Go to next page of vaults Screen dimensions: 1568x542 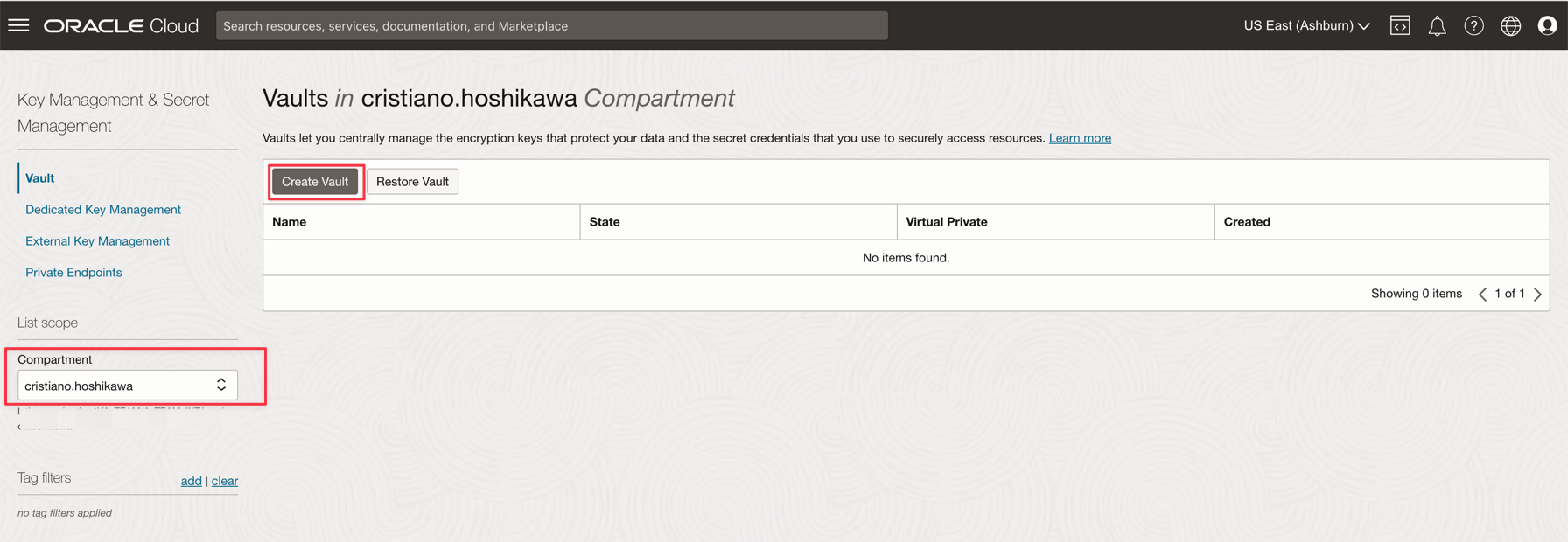click(x=1537, y=295)
